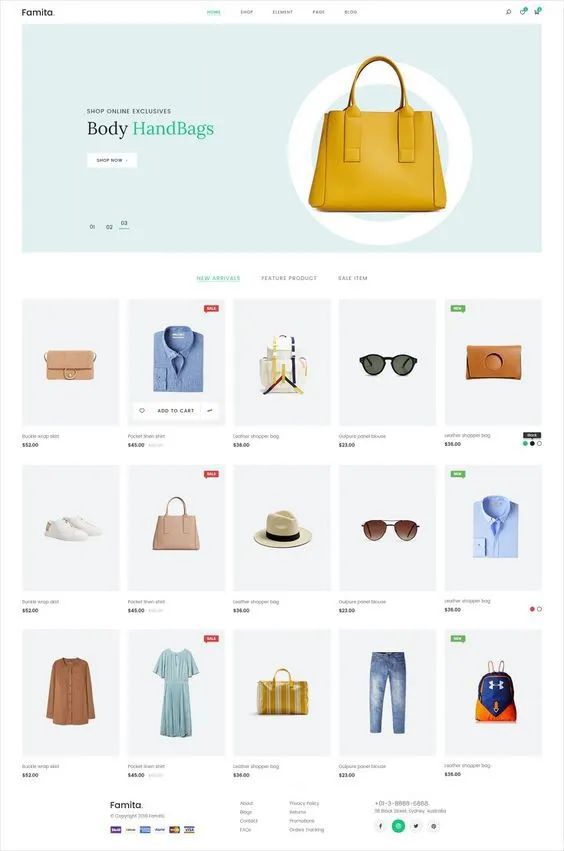This screenshot has height=851, width=564.
Task: Open the straw hat product thumbnail
Action: (x=282, y=528)
